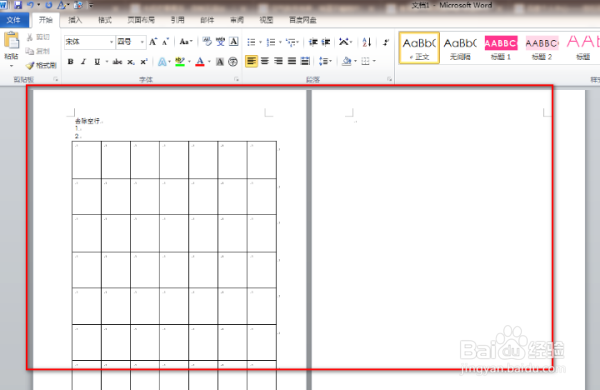Toggle Superscript formatting
This screenshot has height=390, width=600.
[144, 62]
